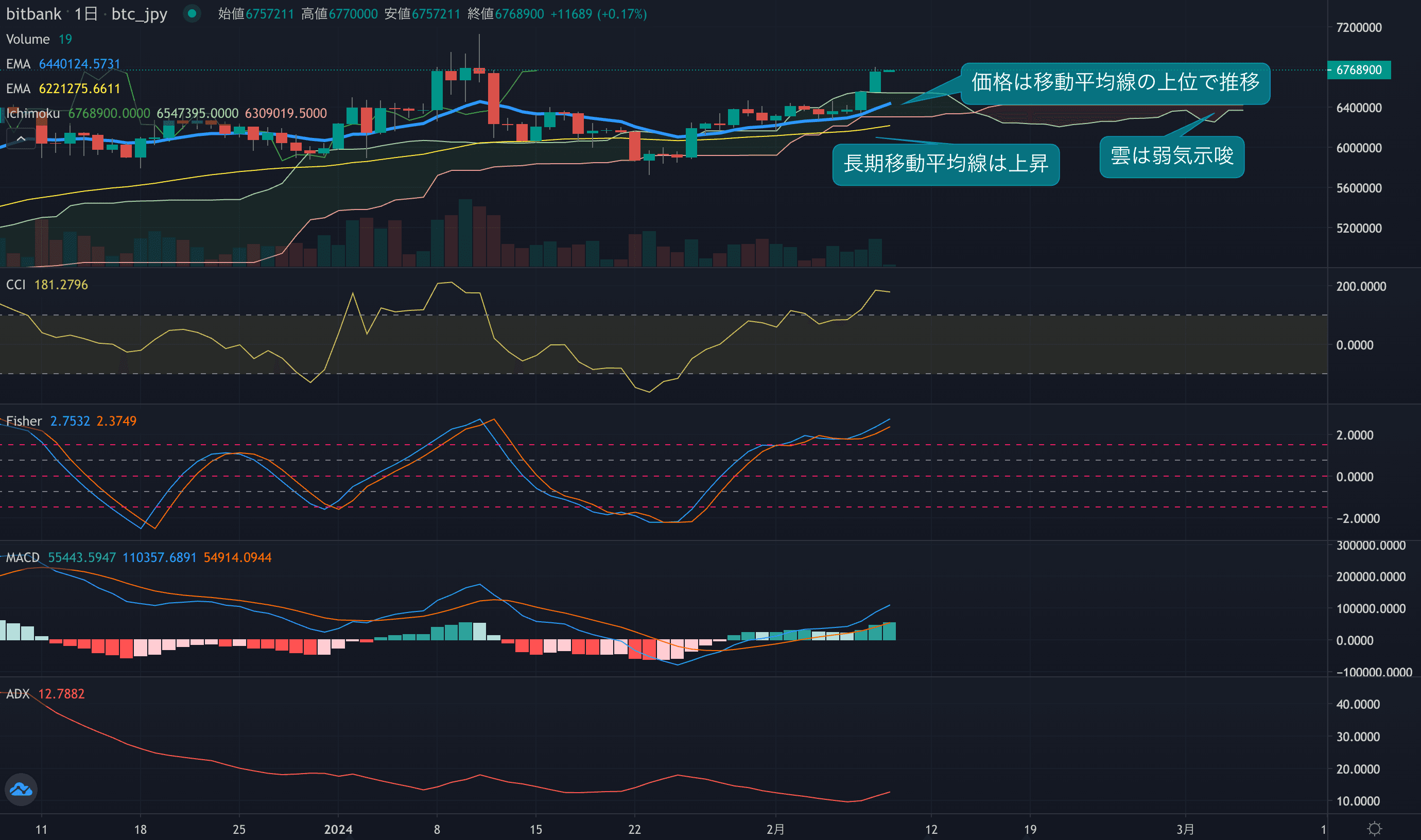The width and height of the screenshot is (1421, 840).
Task: Select callout '長期移動平均線は上昇'
Action: click(945, 164)
